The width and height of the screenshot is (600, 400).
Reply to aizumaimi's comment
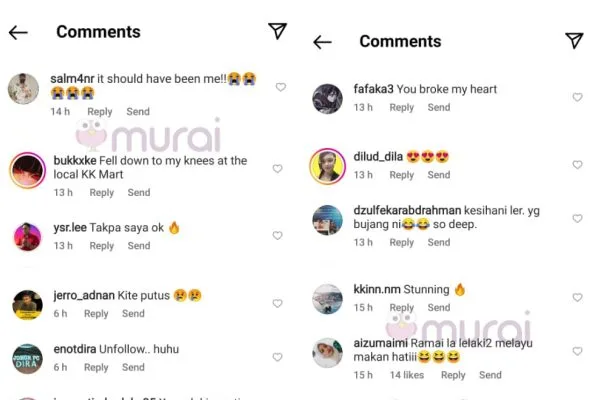coord(453,375)
